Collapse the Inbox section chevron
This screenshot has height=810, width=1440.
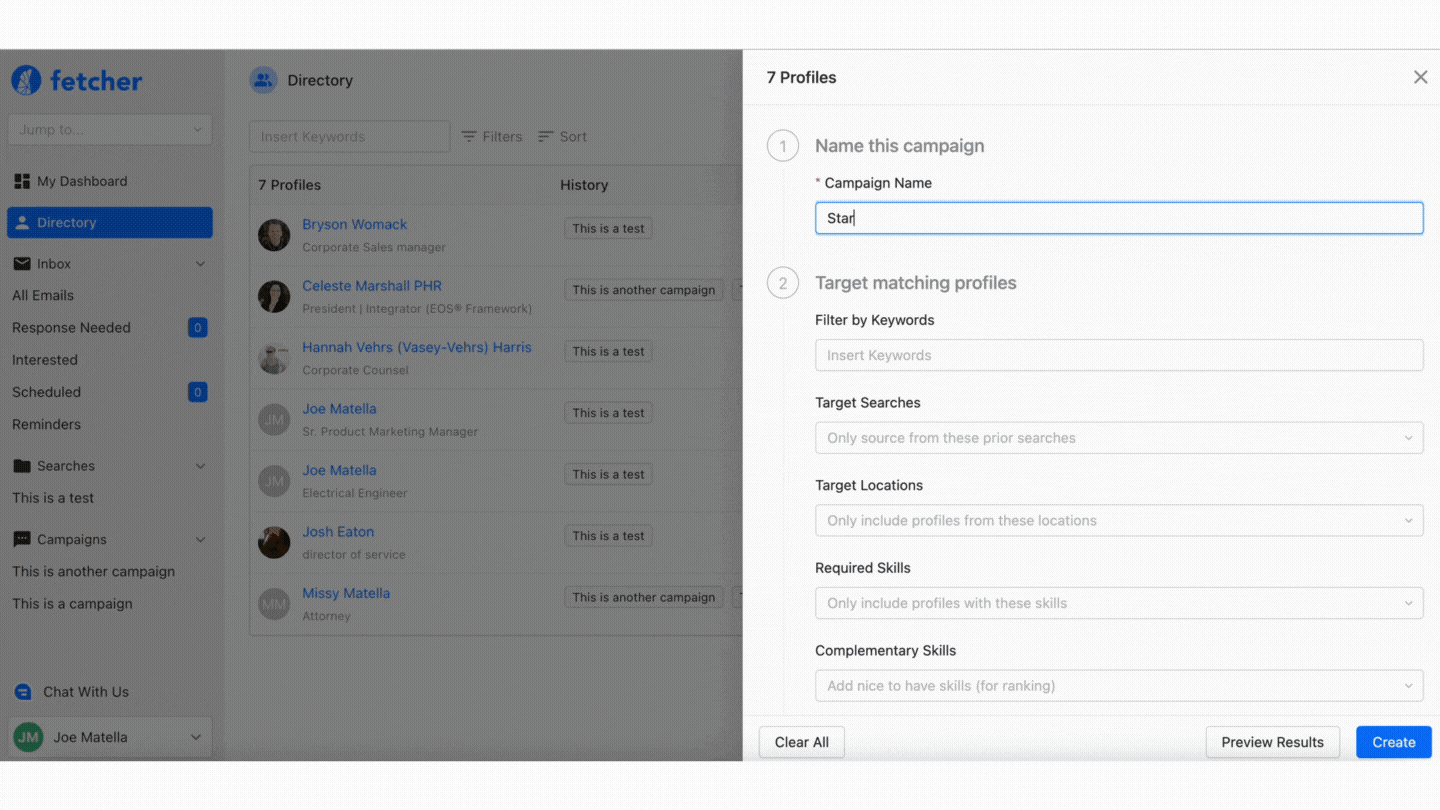(200, 264)
